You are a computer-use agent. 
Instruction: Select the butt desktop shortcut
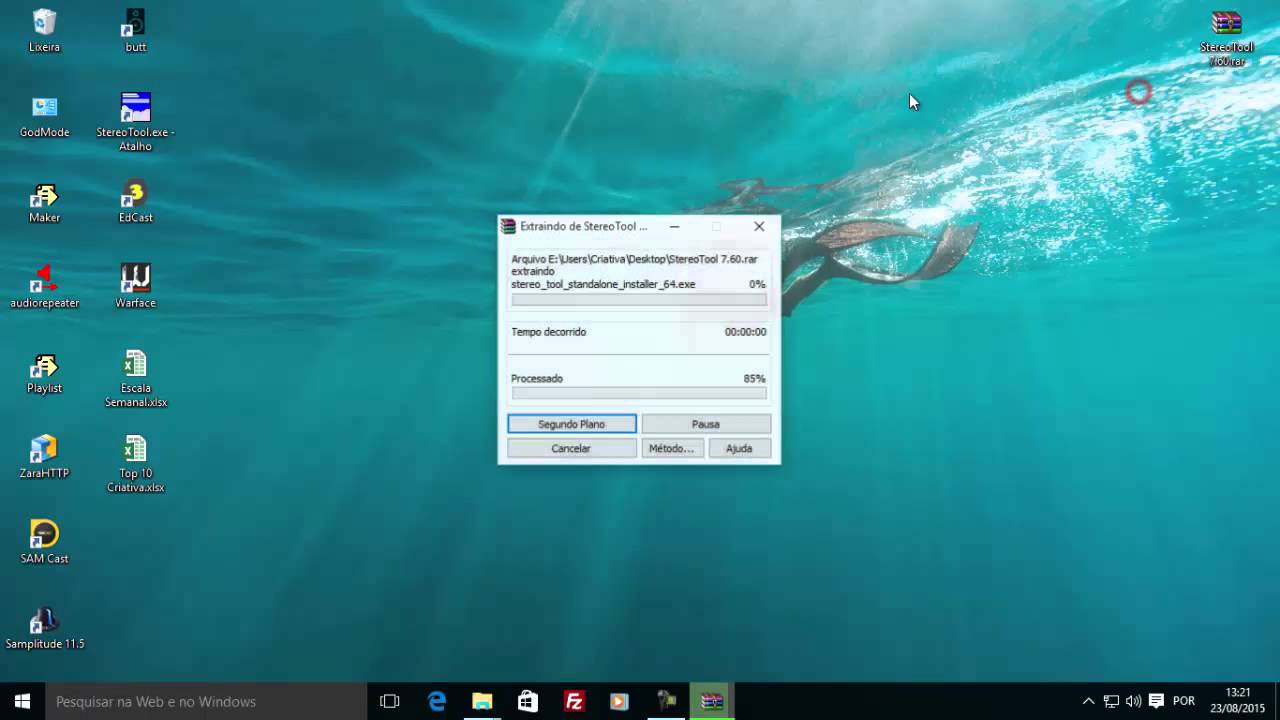[x=135, y=30]
